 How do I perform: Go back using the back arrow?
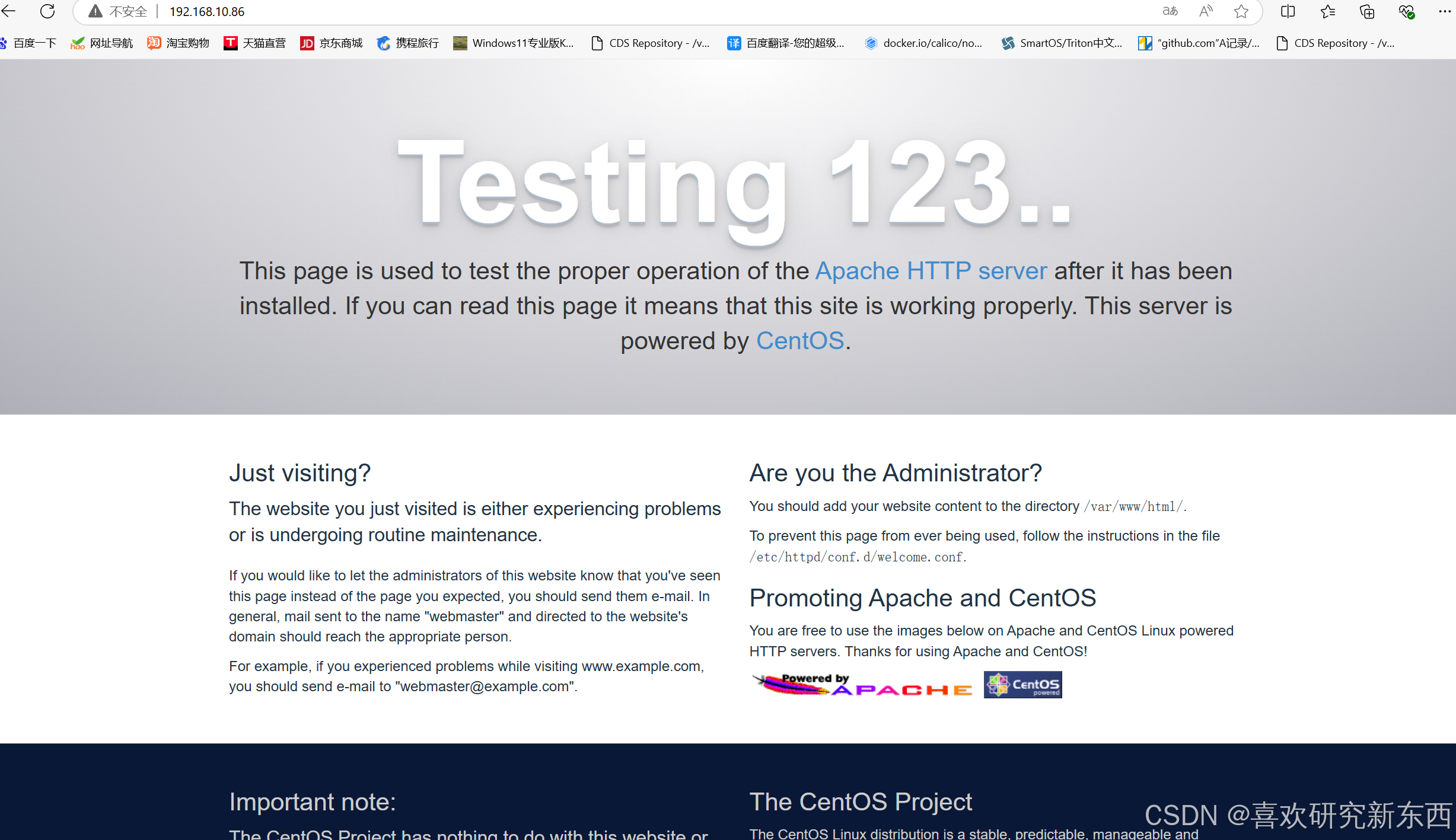[8, 11]
